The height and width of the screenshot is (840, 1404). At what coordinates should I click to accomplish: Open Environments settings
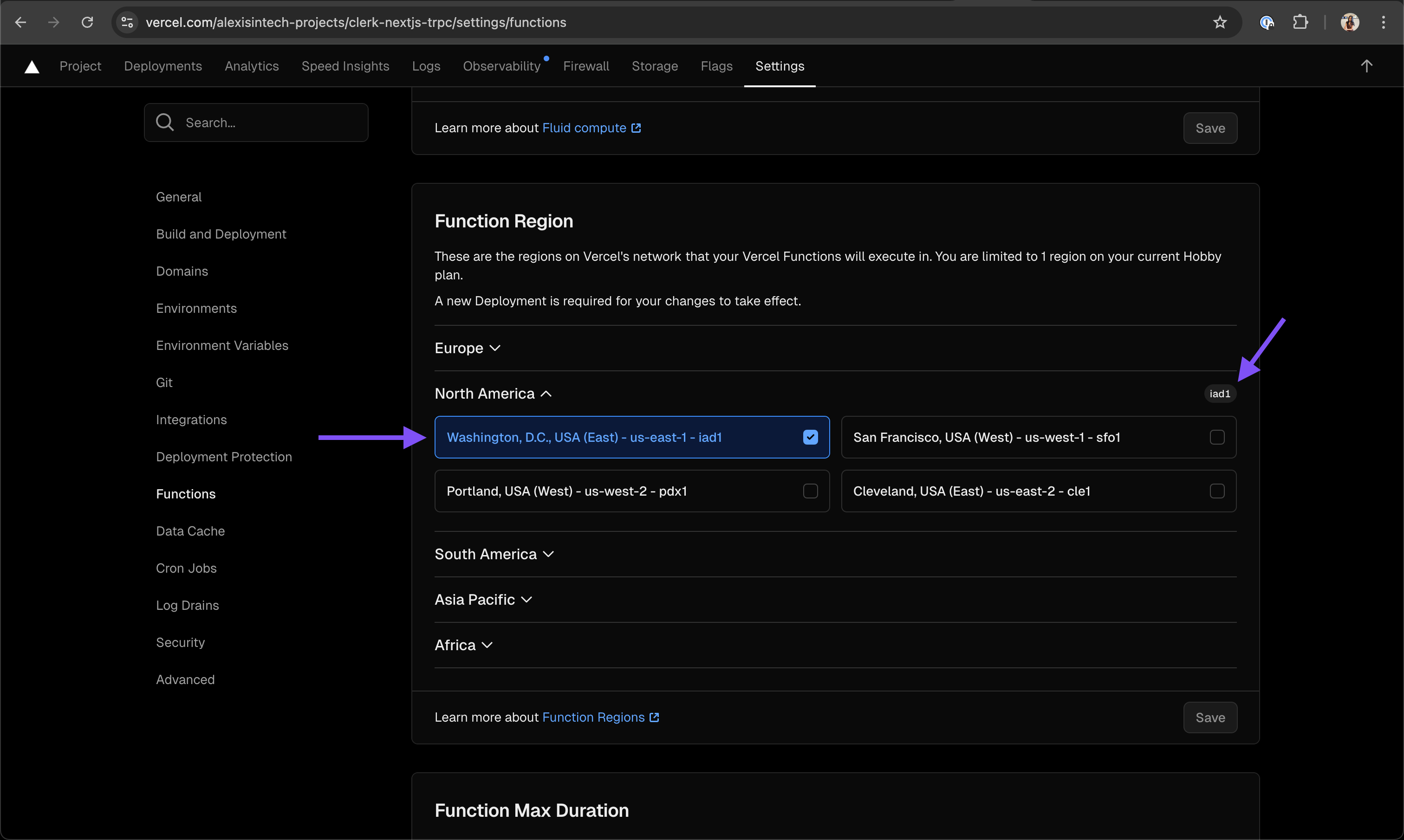196,308
